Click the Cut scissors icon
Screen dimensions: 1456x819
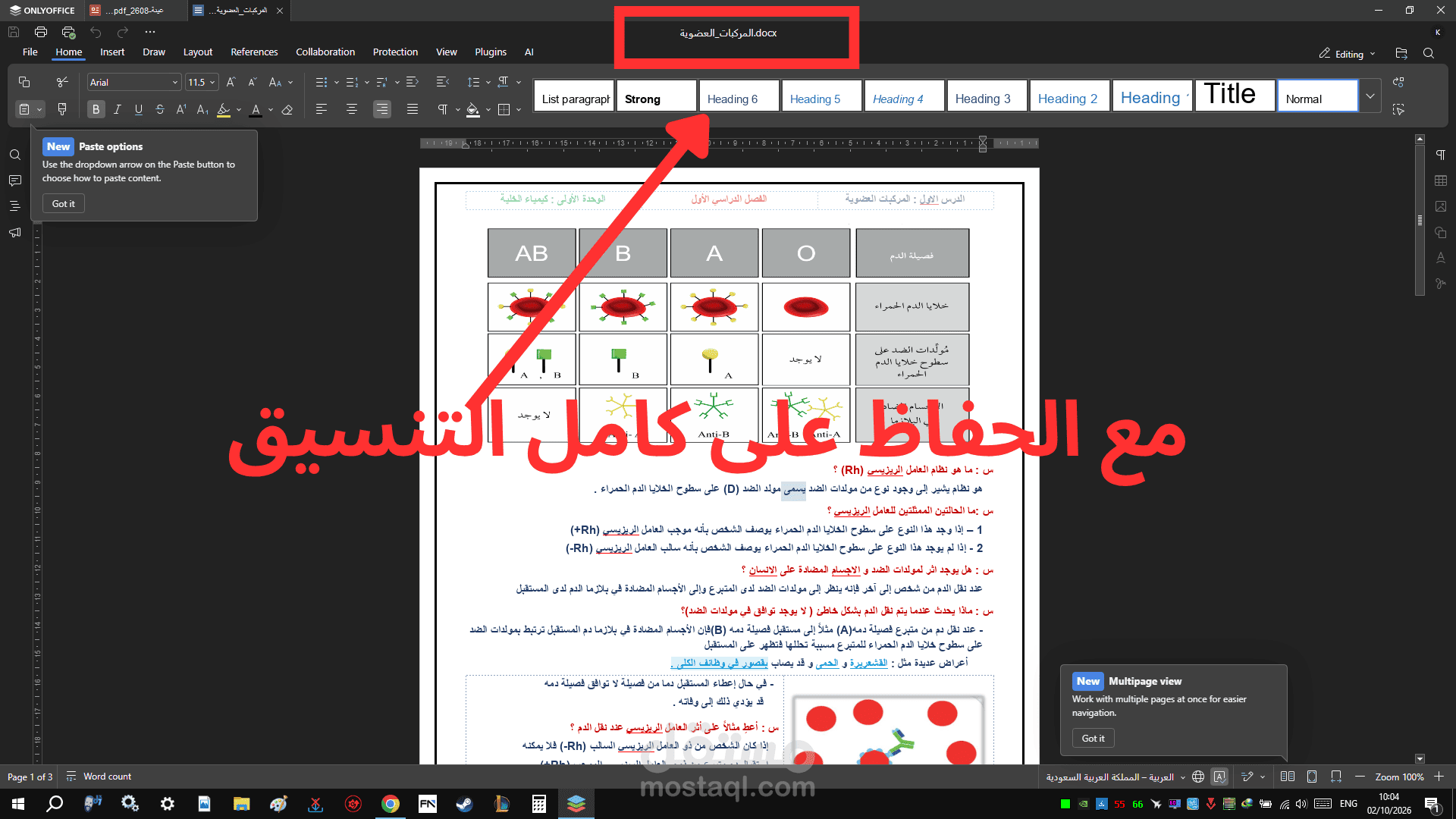tap(62, 82)
